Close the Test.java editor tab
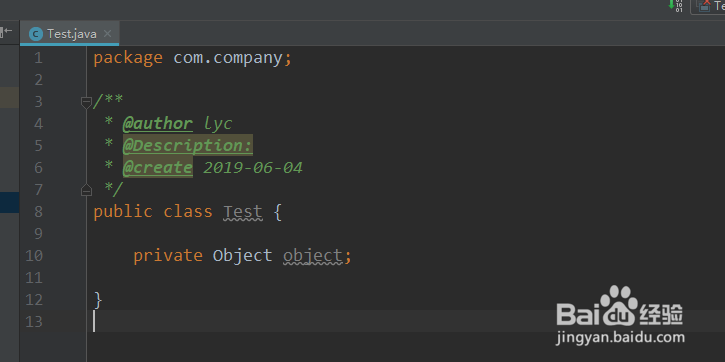 pyautogui.click(x=107, y=34)
